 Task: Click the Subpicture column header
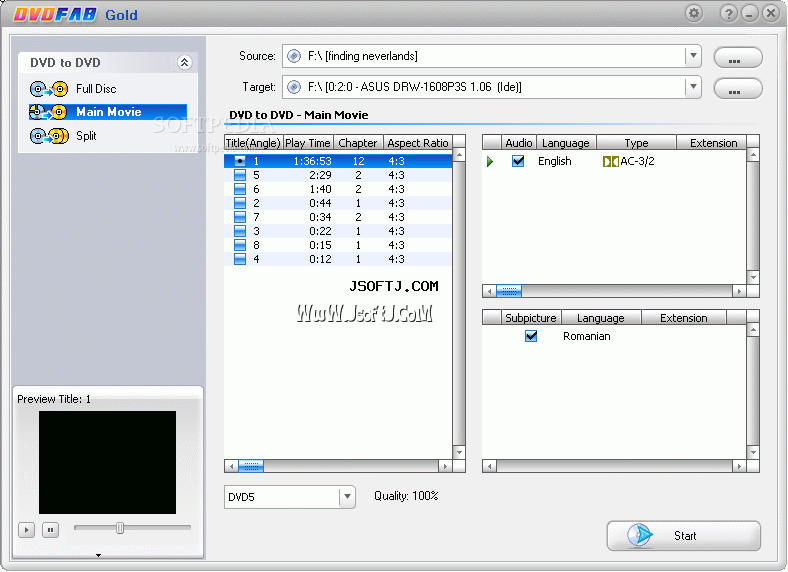[x=531, y=318]
